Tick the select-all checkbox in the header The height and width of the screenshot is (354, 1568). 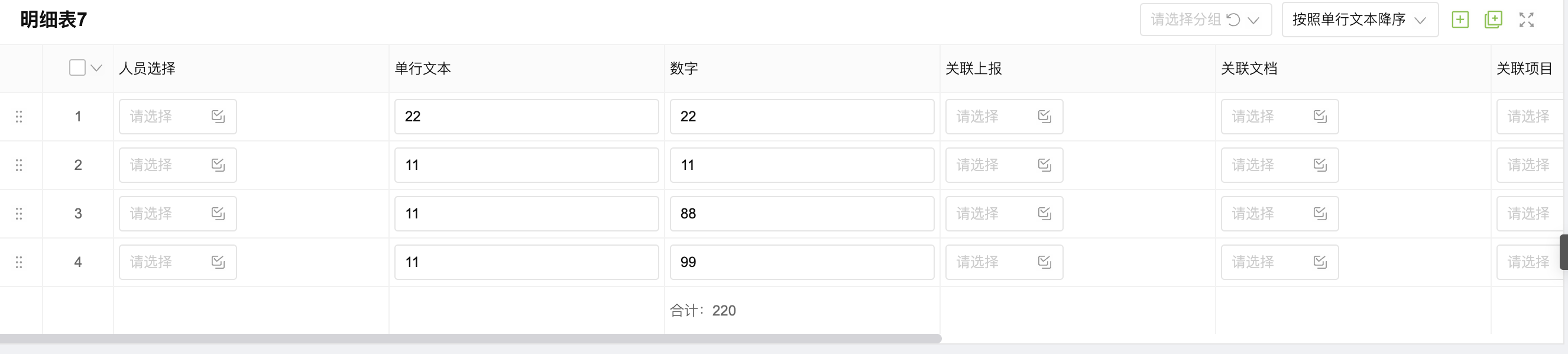click(77, 67)
